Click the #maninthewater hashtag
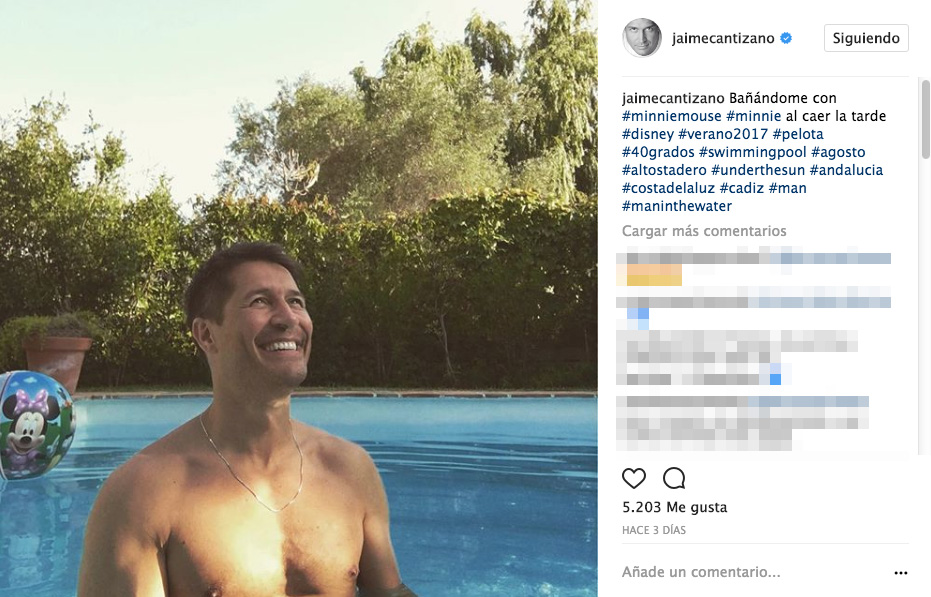This screenshot has width=931, height=597. point(677,206)
